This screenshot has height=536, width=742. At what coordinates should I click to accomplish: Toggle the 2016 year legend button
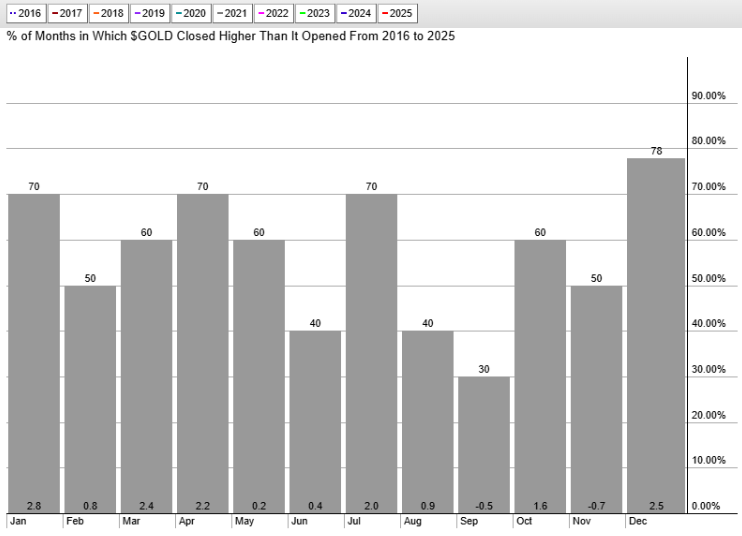(24, 14)
